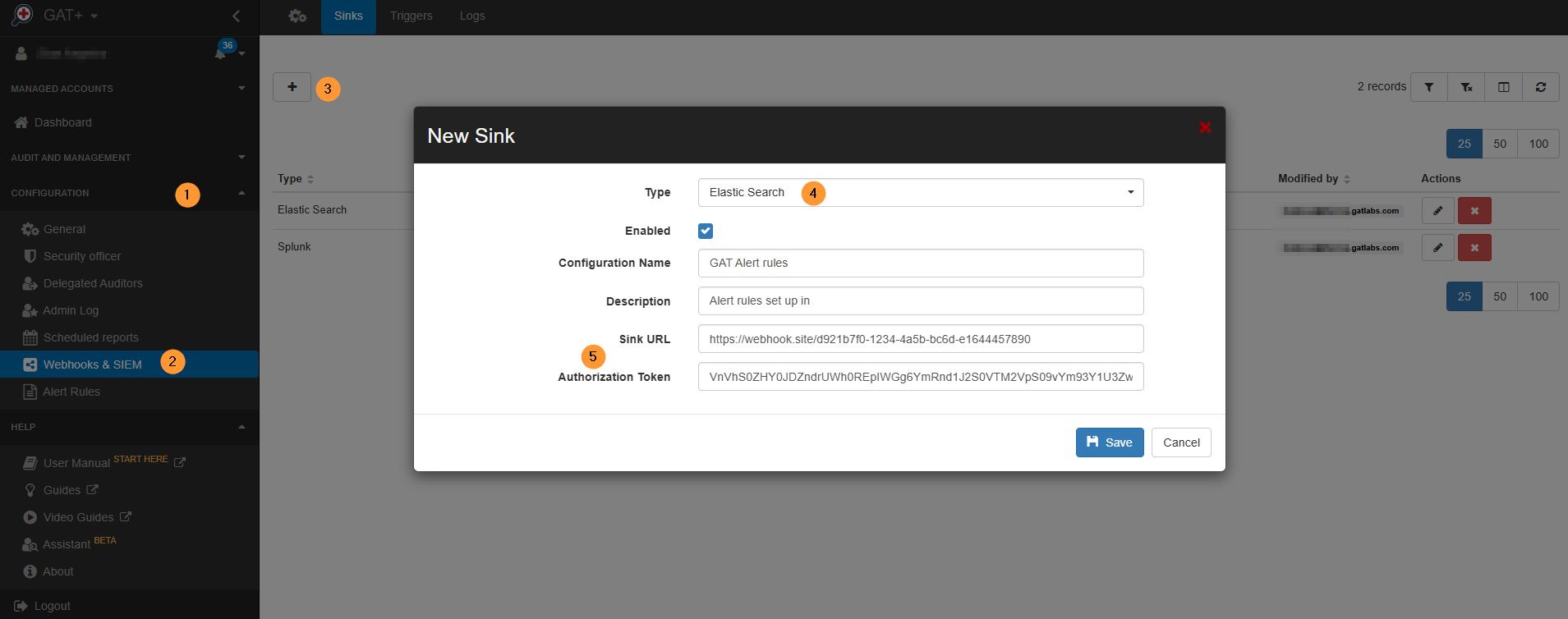Open Delegated Auditors
This screenshot has width=1568, height=619.
pos(83,283)
